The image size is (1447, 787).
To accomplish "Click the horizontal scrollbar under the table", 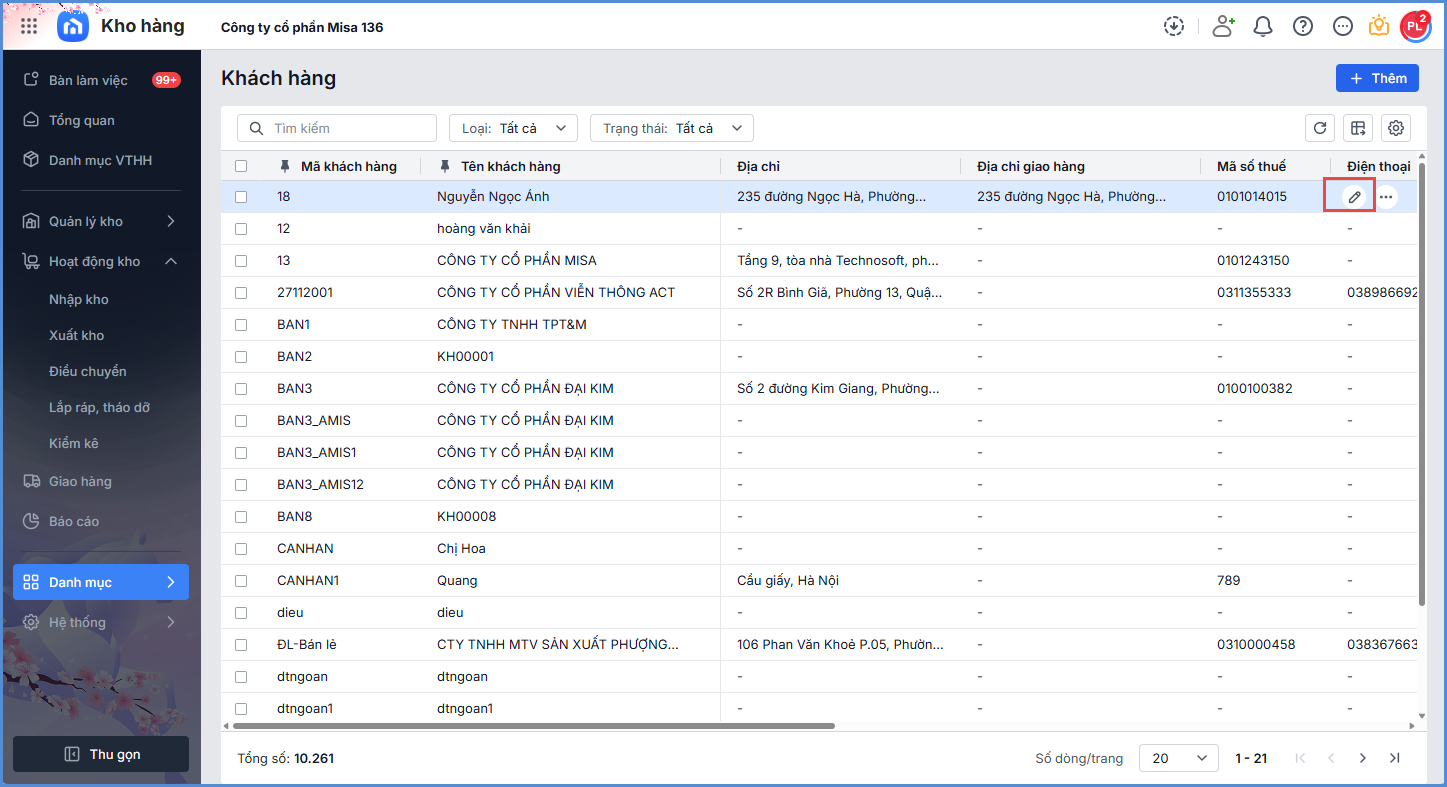I will tap(530, 725).
